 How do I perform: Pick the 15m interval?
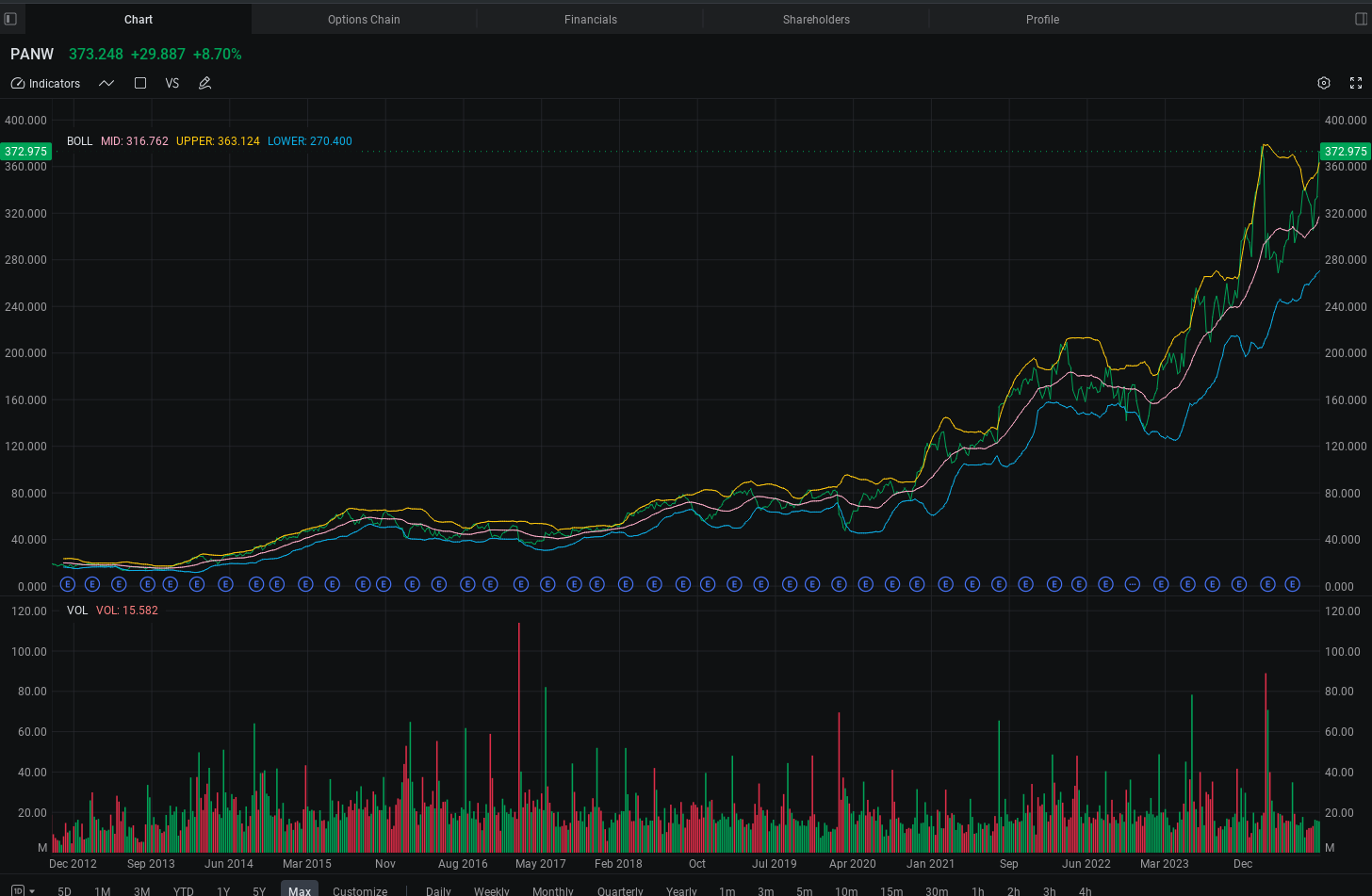tap(891, 890)
